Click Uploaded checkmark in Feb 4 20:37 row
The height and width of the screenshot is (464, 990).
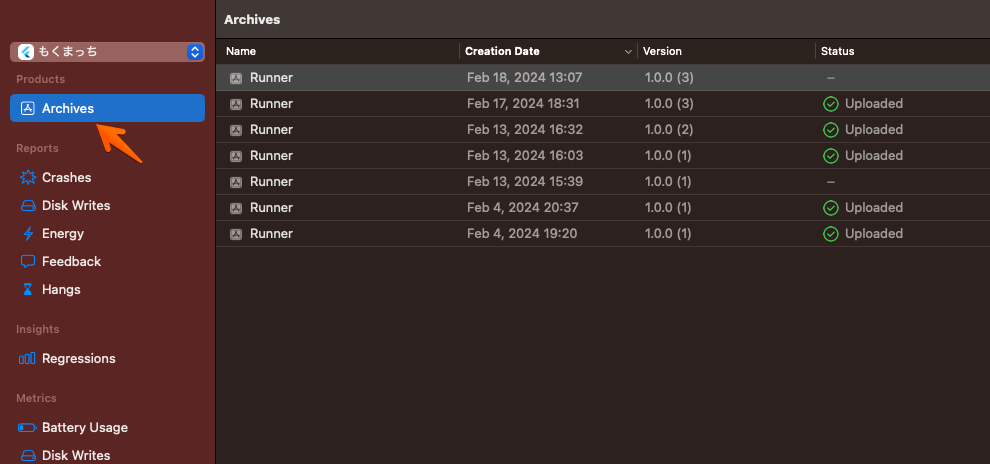pyautogui.click(x=831, y=208)
